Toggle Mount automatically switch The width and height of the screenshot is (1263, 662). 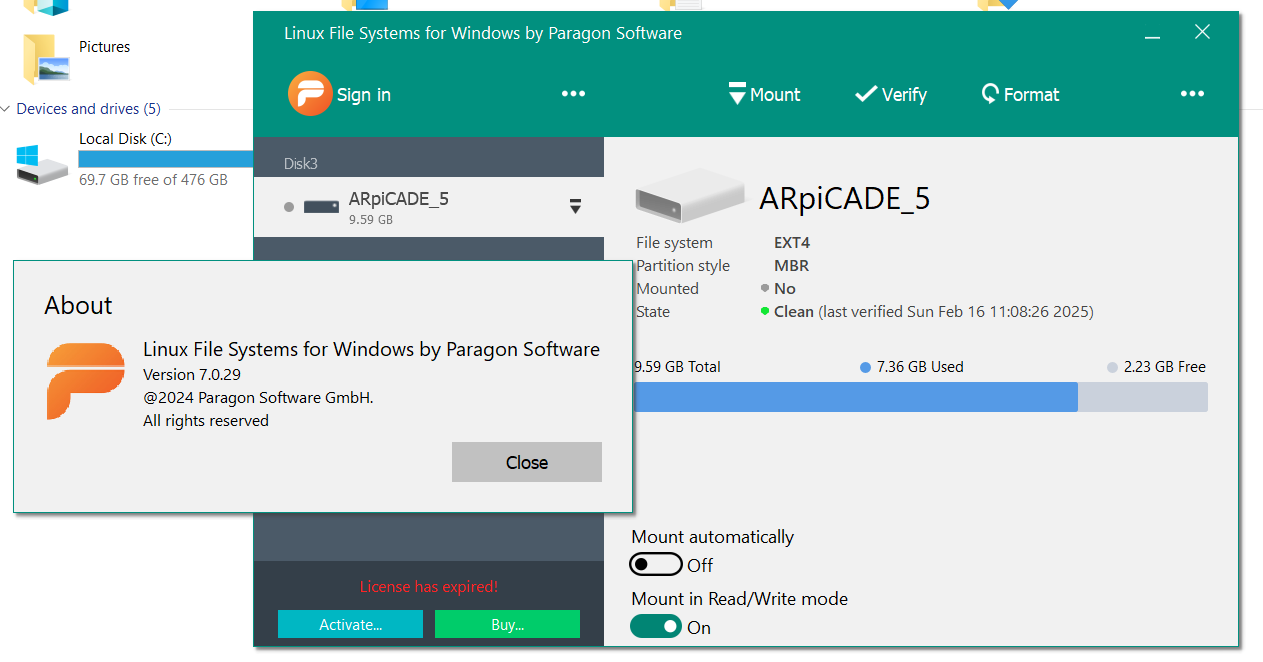(x=656, y=565)
